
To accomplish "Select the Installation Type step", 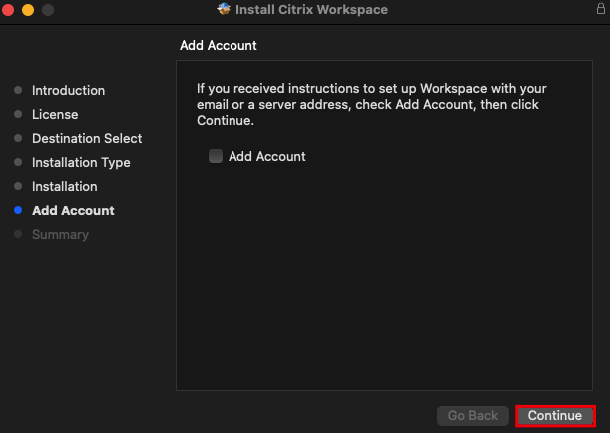I will click(x=81, y=163).
